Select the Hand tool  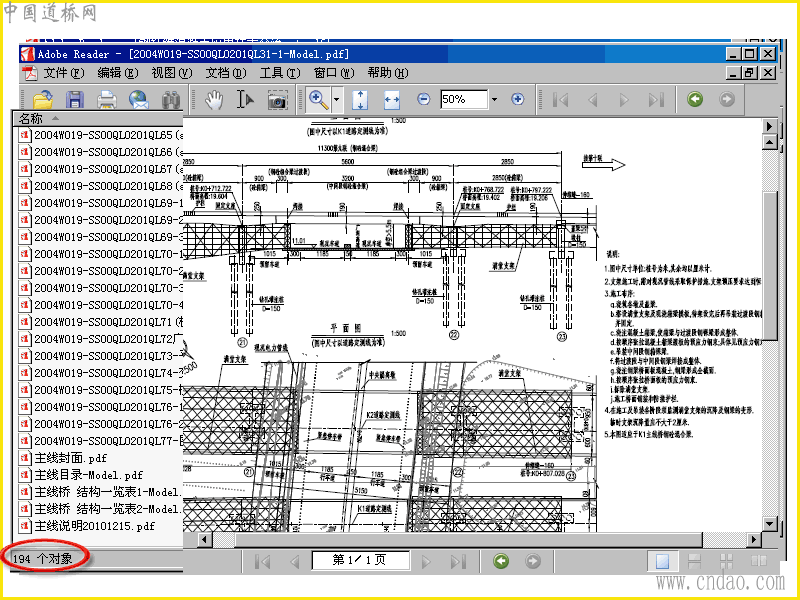click(214, 100)
